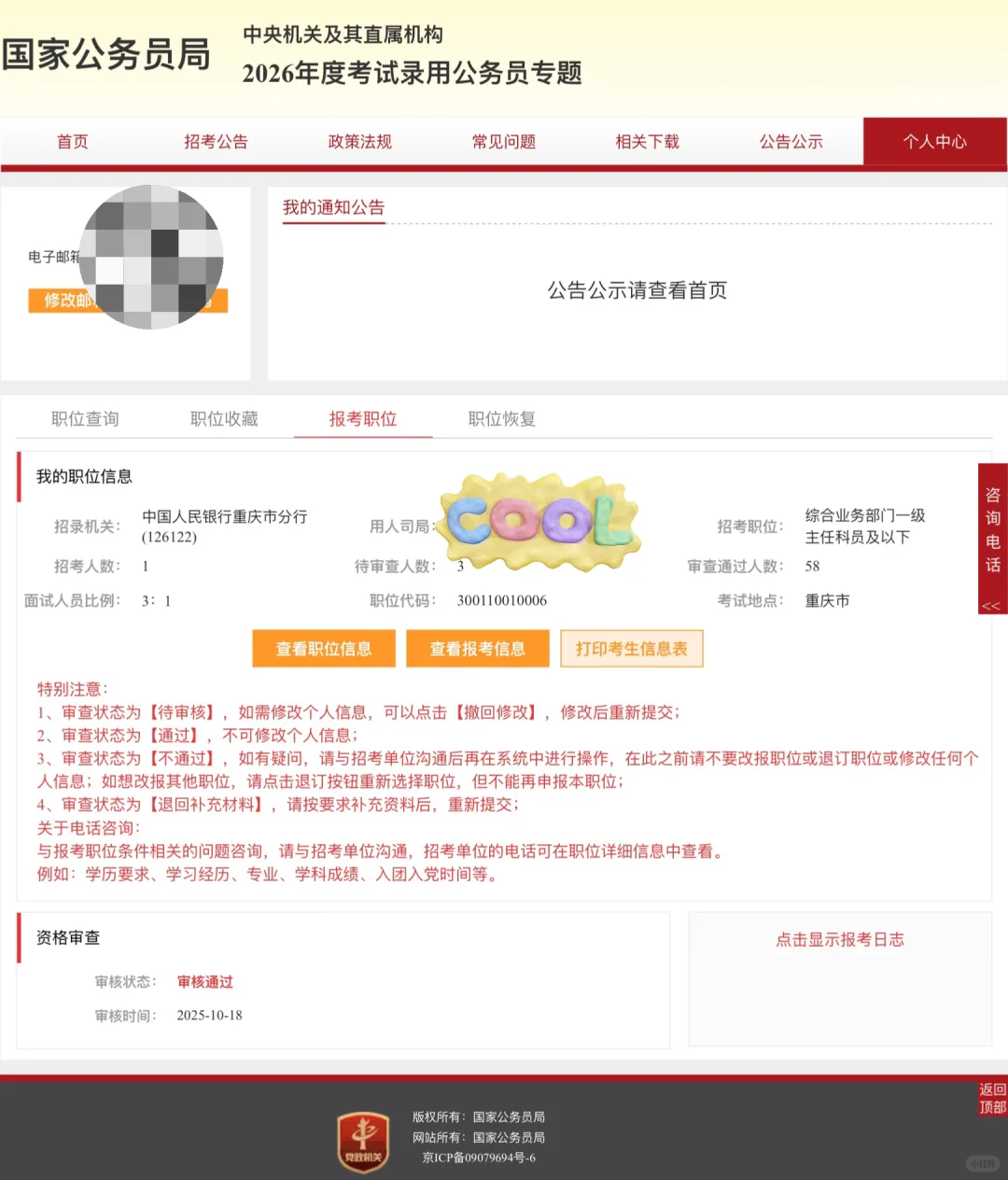
Task: Open the 招考公告 section
Action: coord(216,141)
